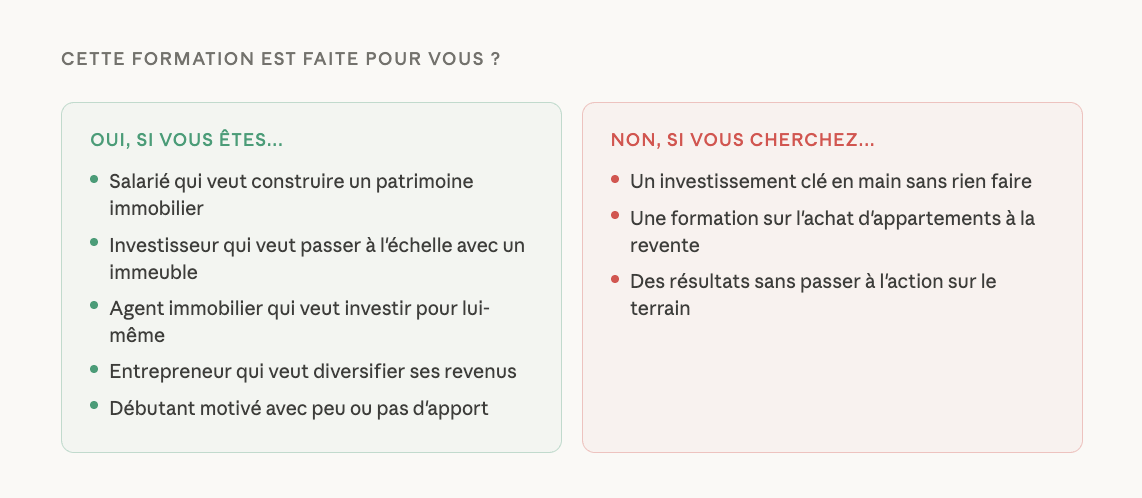Select the "Salarié qui veut construire un patrimoine immobilier" text

291,195
